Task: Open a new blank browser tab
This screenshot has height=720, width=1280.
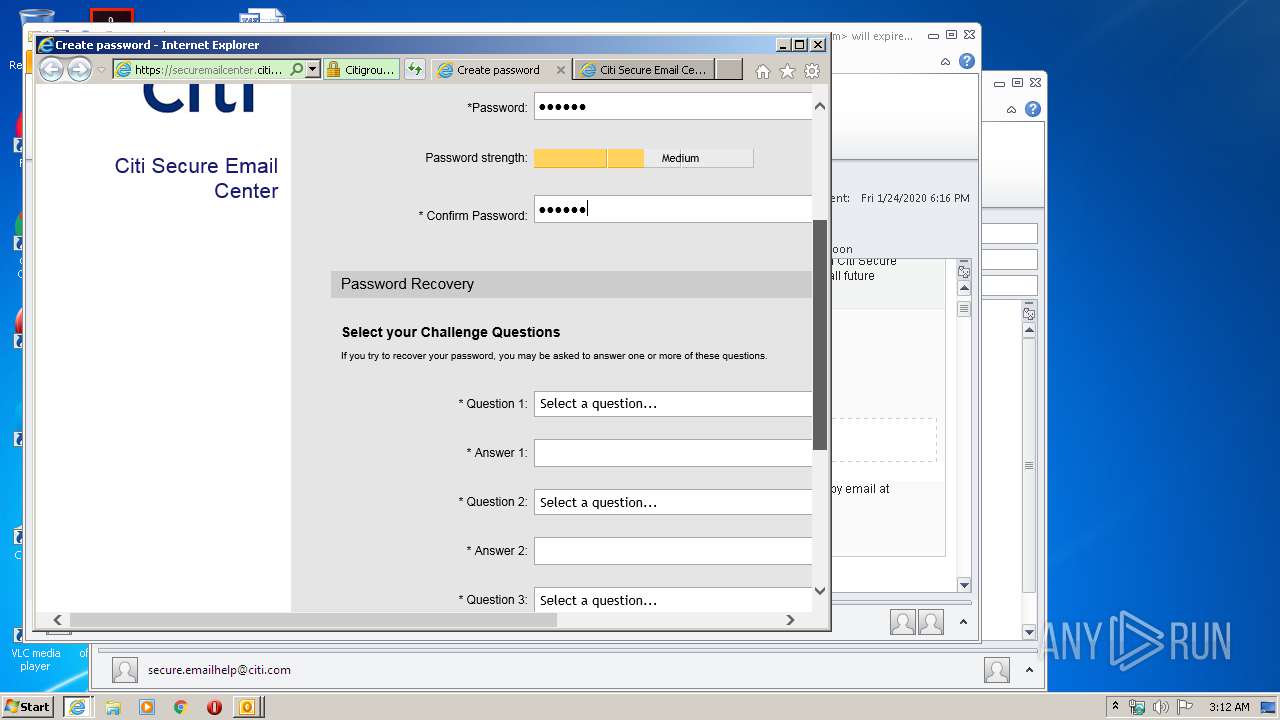Action: tap(729, 70)
